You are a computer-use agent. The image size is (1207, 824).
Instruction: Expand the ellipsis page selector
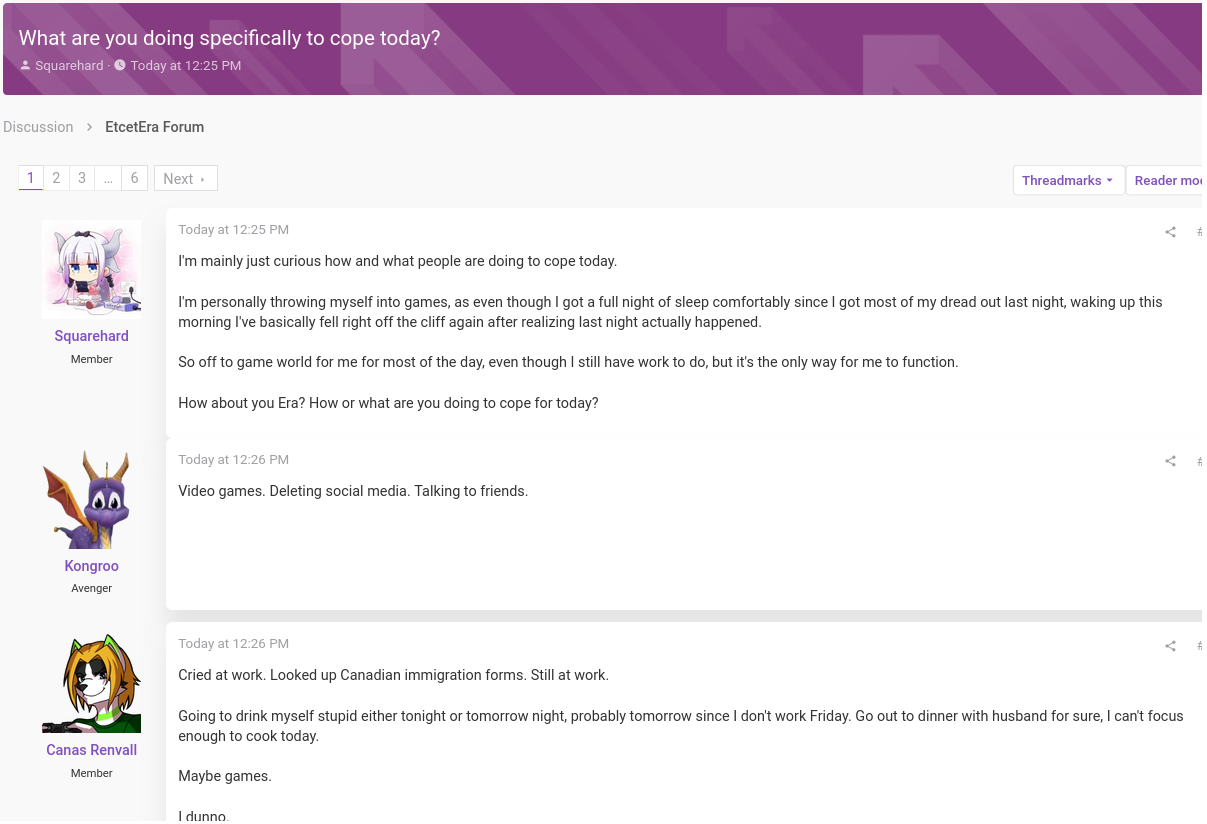click(x=108, y=178)
